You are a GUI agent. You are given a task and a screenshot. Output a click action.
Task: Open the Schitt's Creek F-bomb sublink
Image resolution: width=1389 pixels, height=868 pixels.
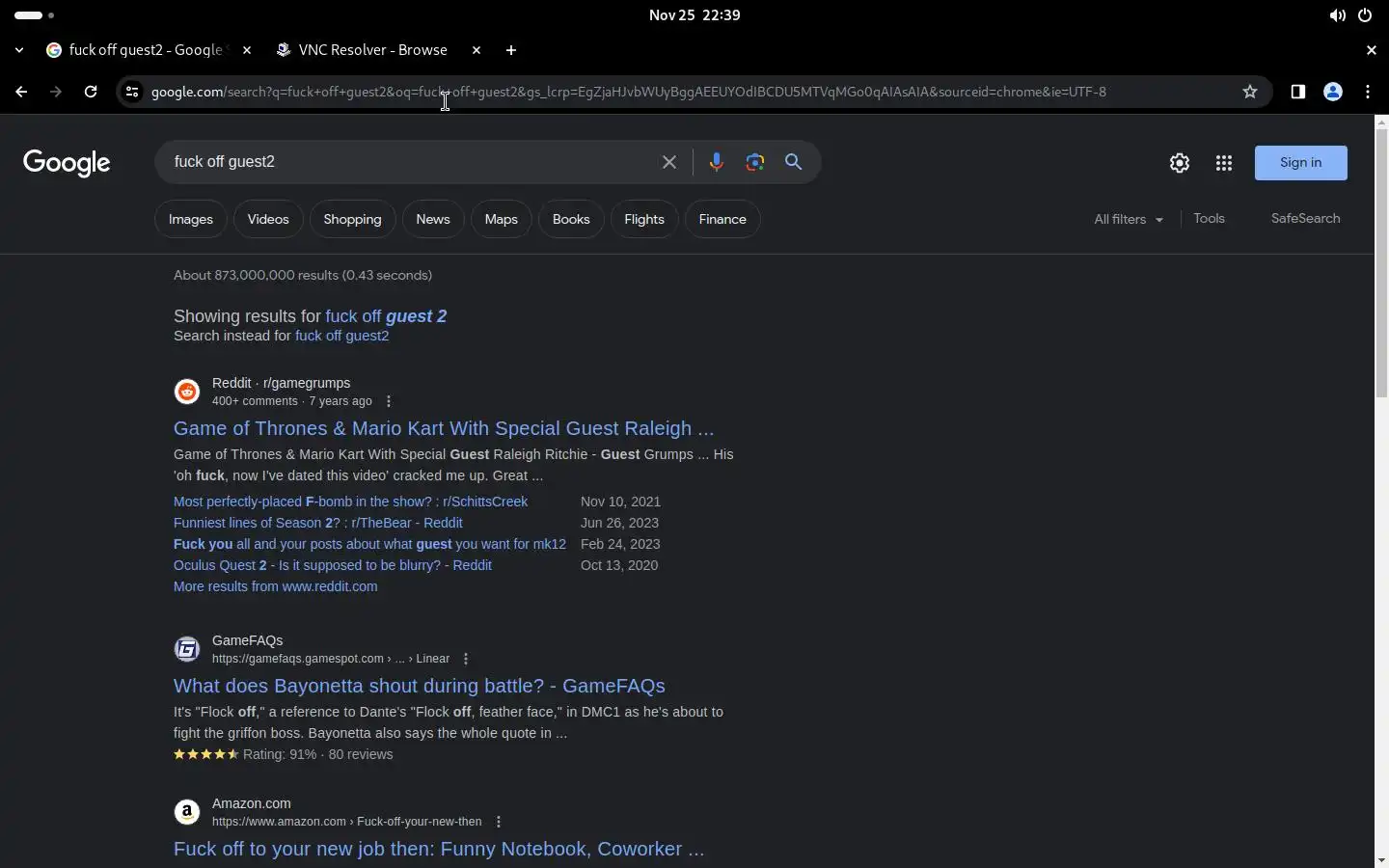(x=350, y=502)
